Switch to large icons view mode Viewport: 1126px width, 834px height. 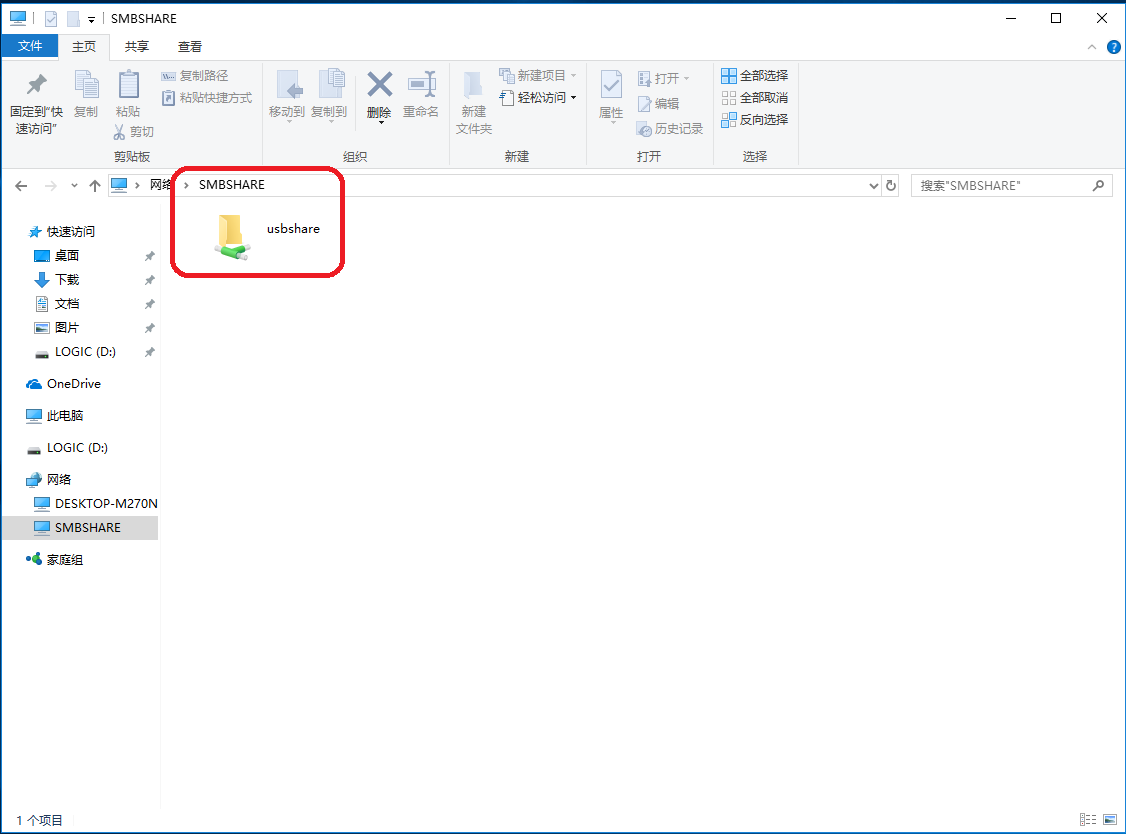click(x=1110, y=820)
